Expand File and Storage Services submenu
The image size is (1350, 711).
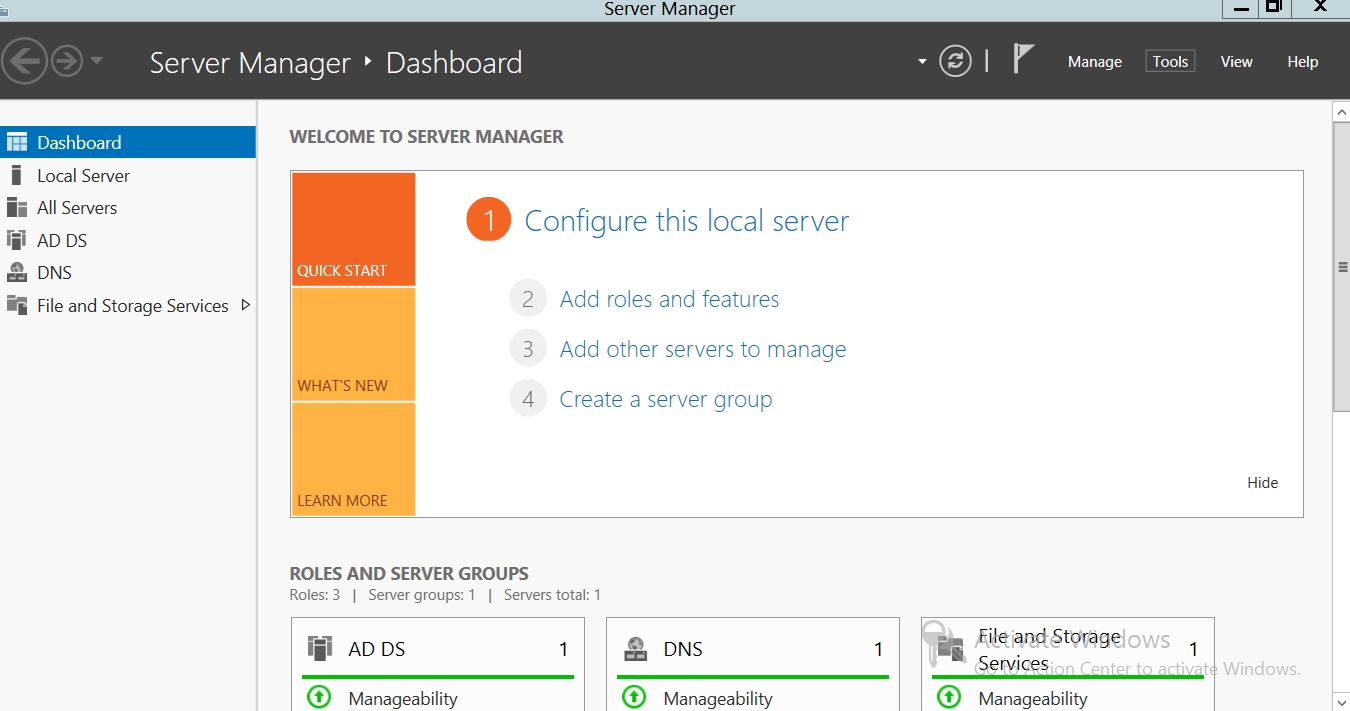[x=246, y=305]
